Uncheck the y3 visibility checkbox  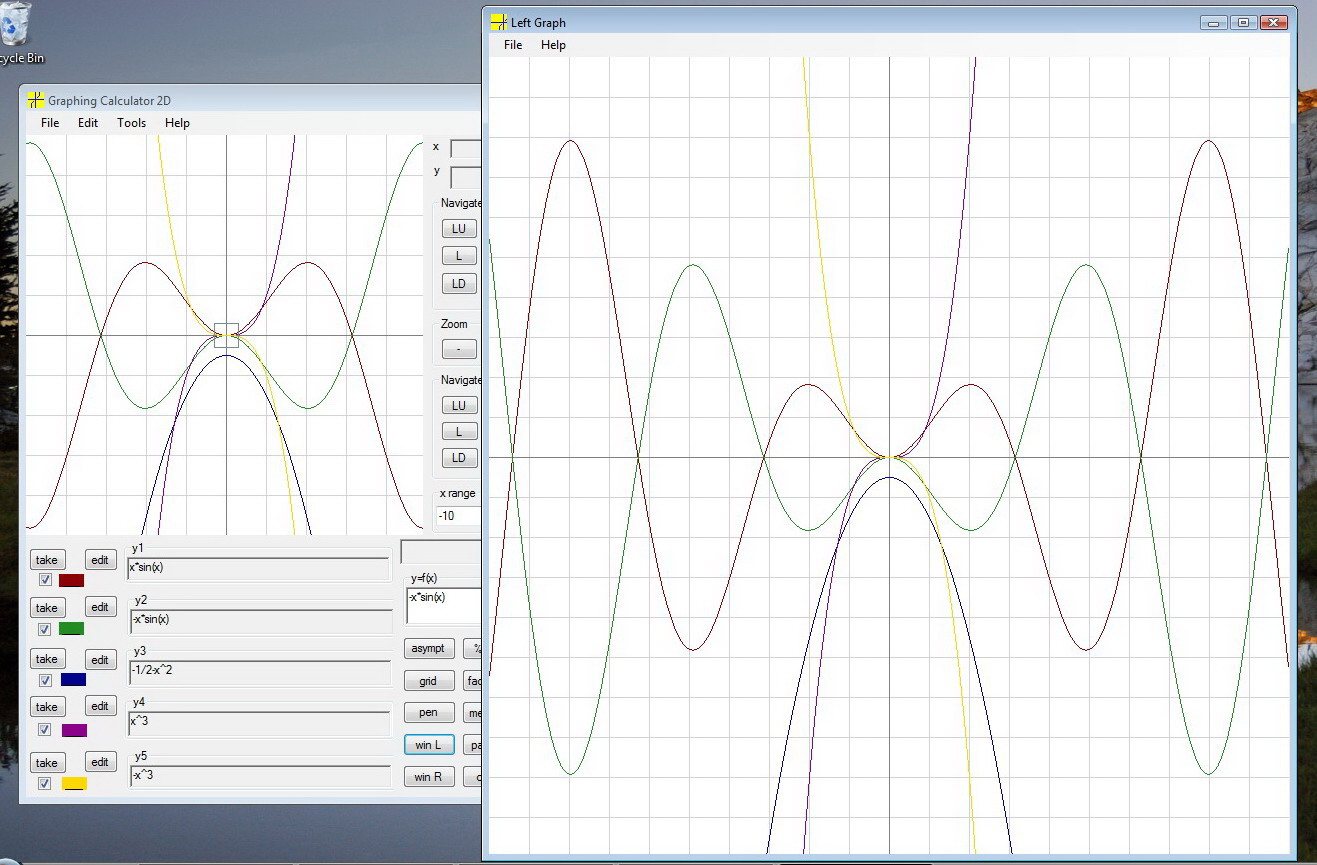point(45,680)
